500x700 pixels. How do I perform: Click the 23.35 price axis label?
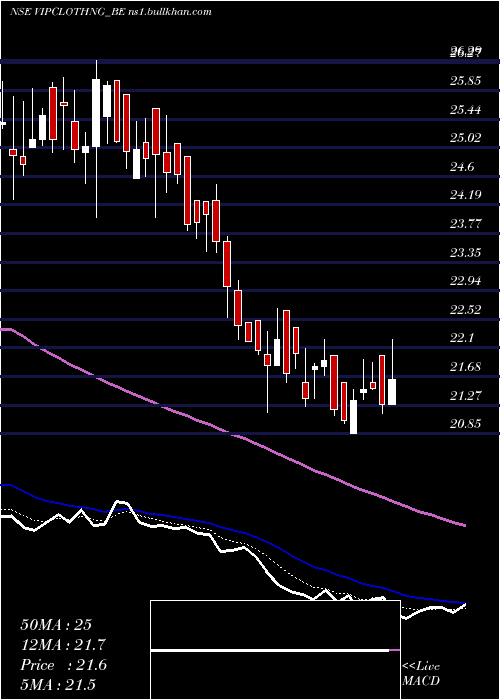[x=465, y=252]
